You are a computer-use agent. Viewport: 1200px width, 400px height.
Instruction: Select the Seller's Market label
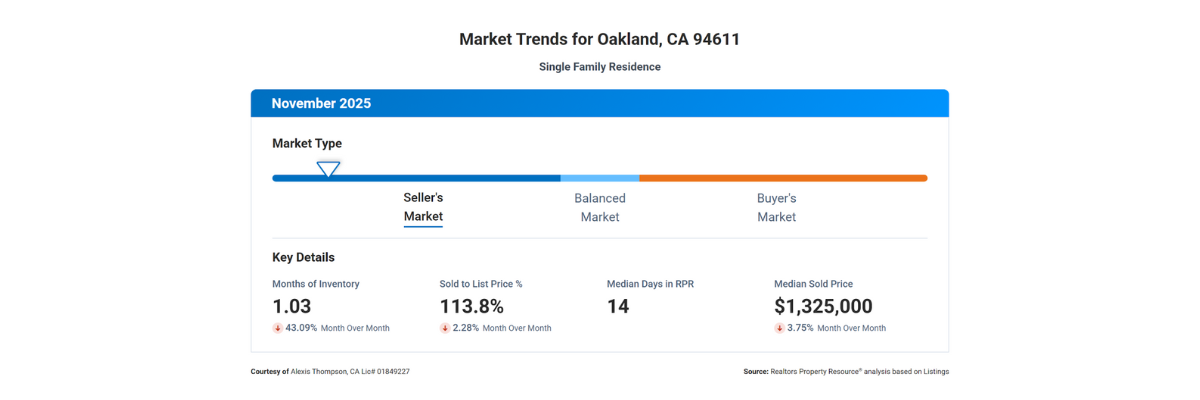click(423, 207)
